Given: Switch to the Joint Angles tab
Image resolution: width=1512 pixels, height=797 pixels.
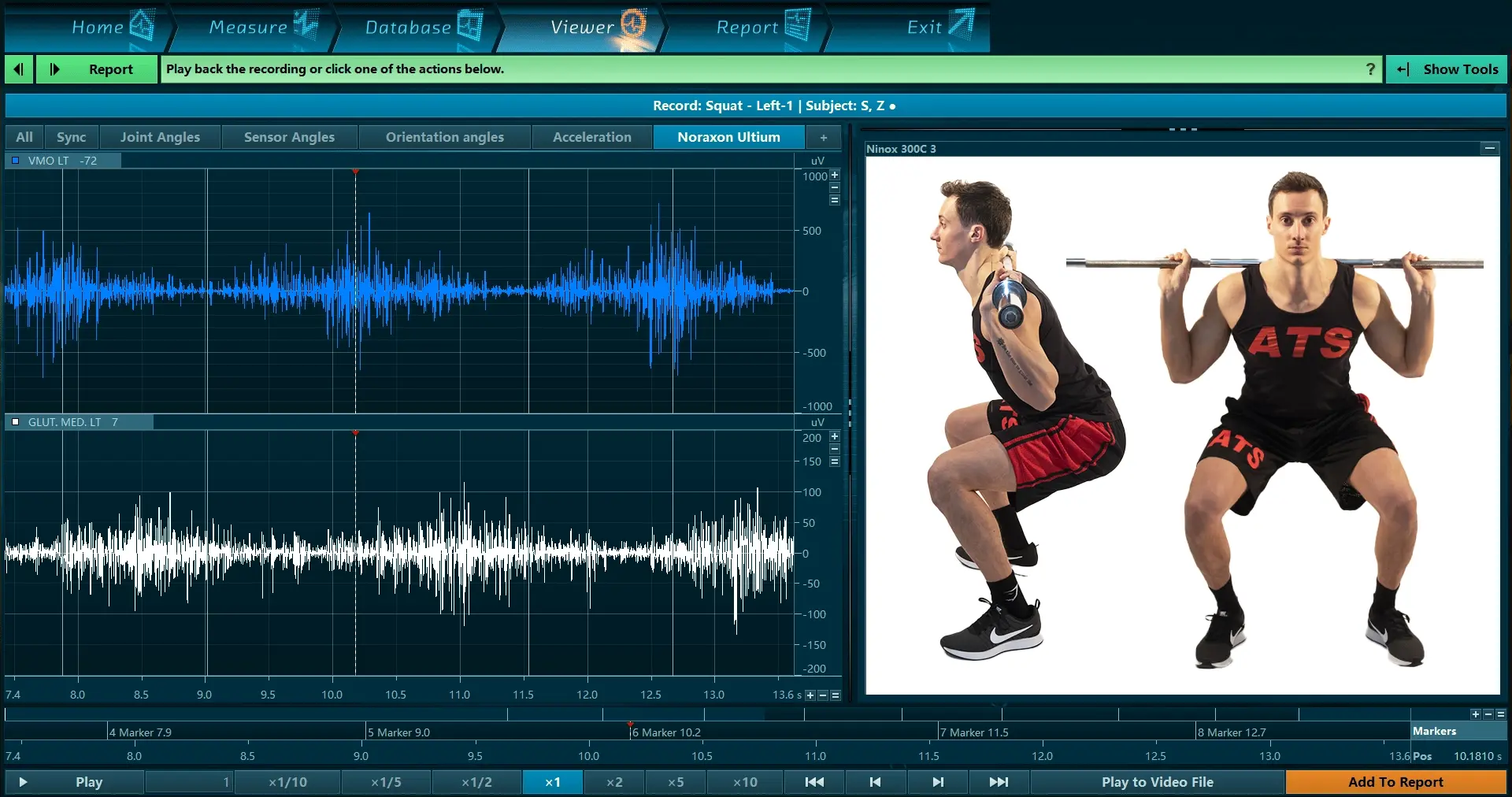Looking at the screenshot, I should tap(160, 137).
